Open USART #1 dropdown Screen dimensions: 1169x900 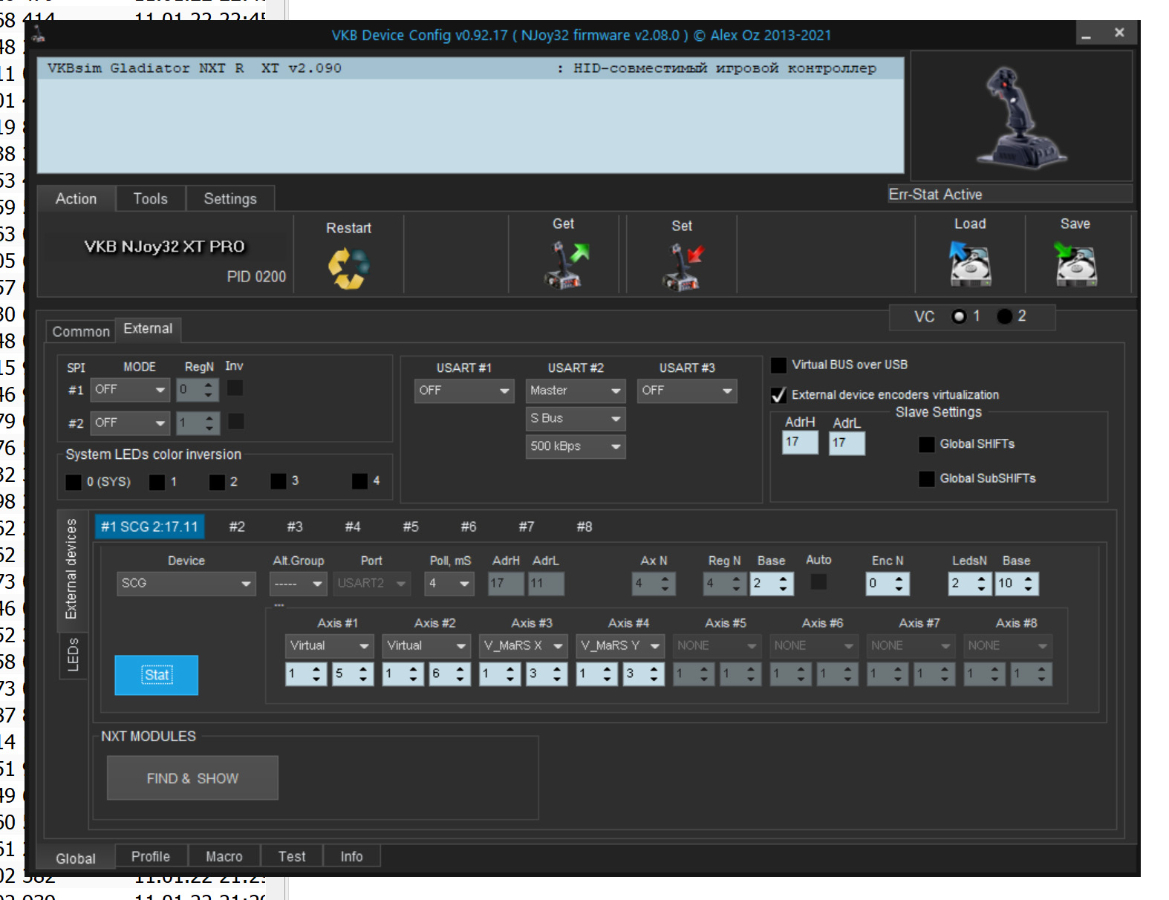pos(464,390)
